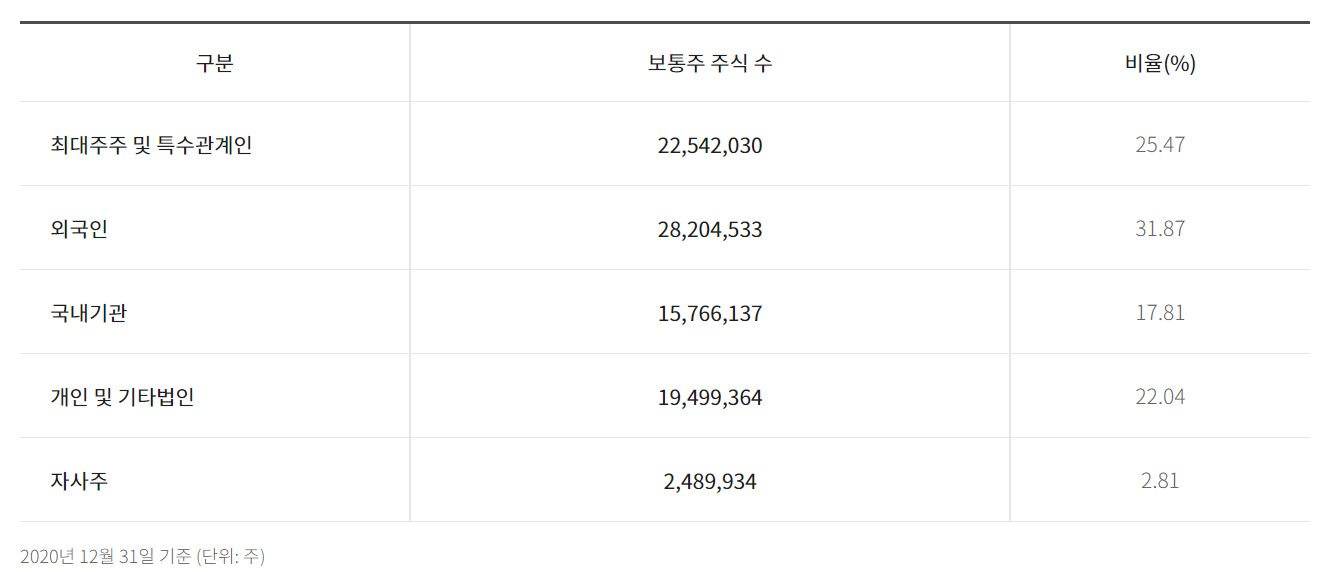The height and width of the screenshot is (572, 1320).
Task: Select the 개인 및 기타법인 row label
Action: [x=122, y=397]
